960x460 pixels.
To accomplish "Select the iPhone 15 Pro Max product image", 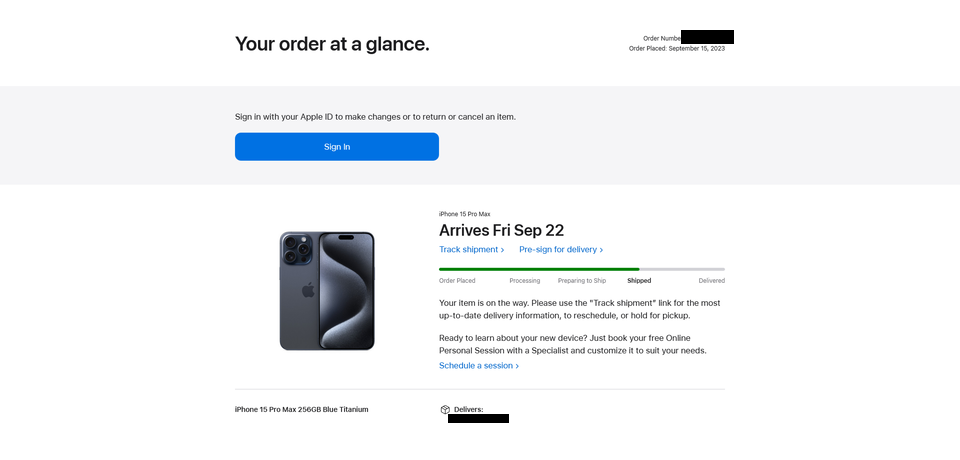I will click(x=327, y=291).
